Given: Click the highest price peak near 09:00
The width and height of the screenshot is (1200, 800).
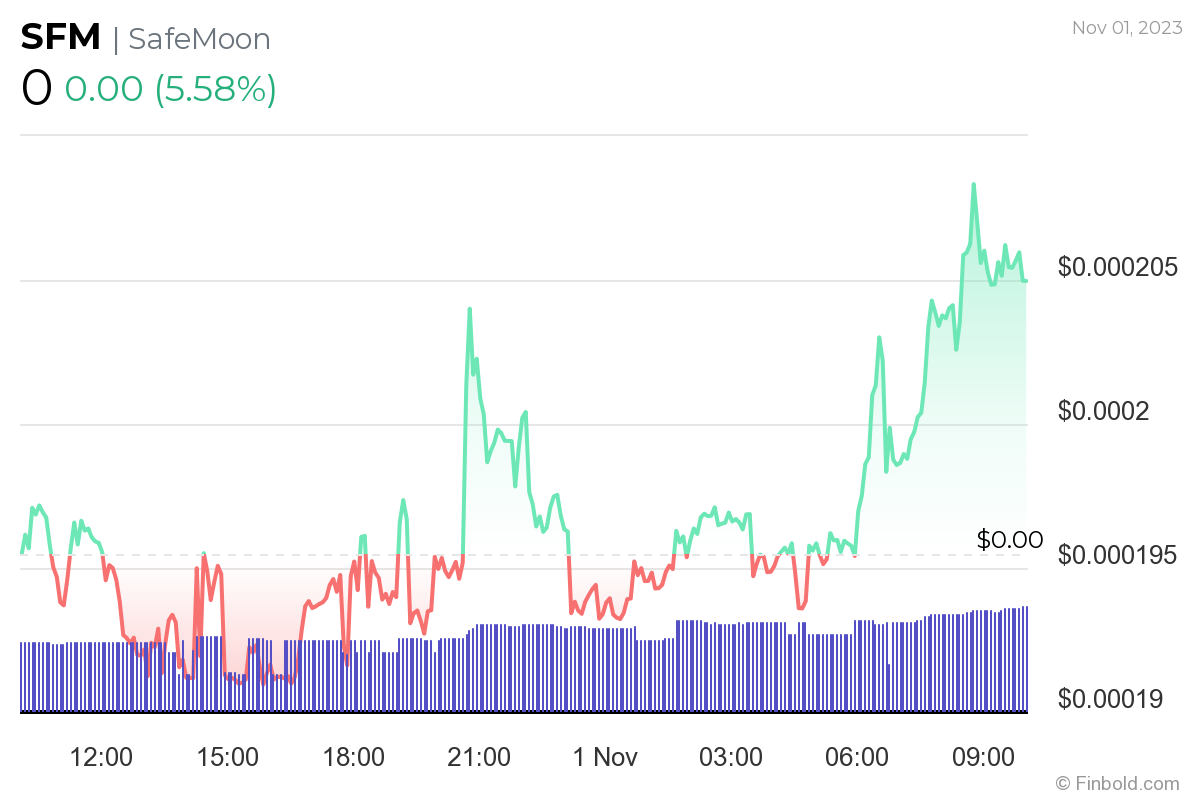Looking at the screenshot, I should [x=973, y=184].
